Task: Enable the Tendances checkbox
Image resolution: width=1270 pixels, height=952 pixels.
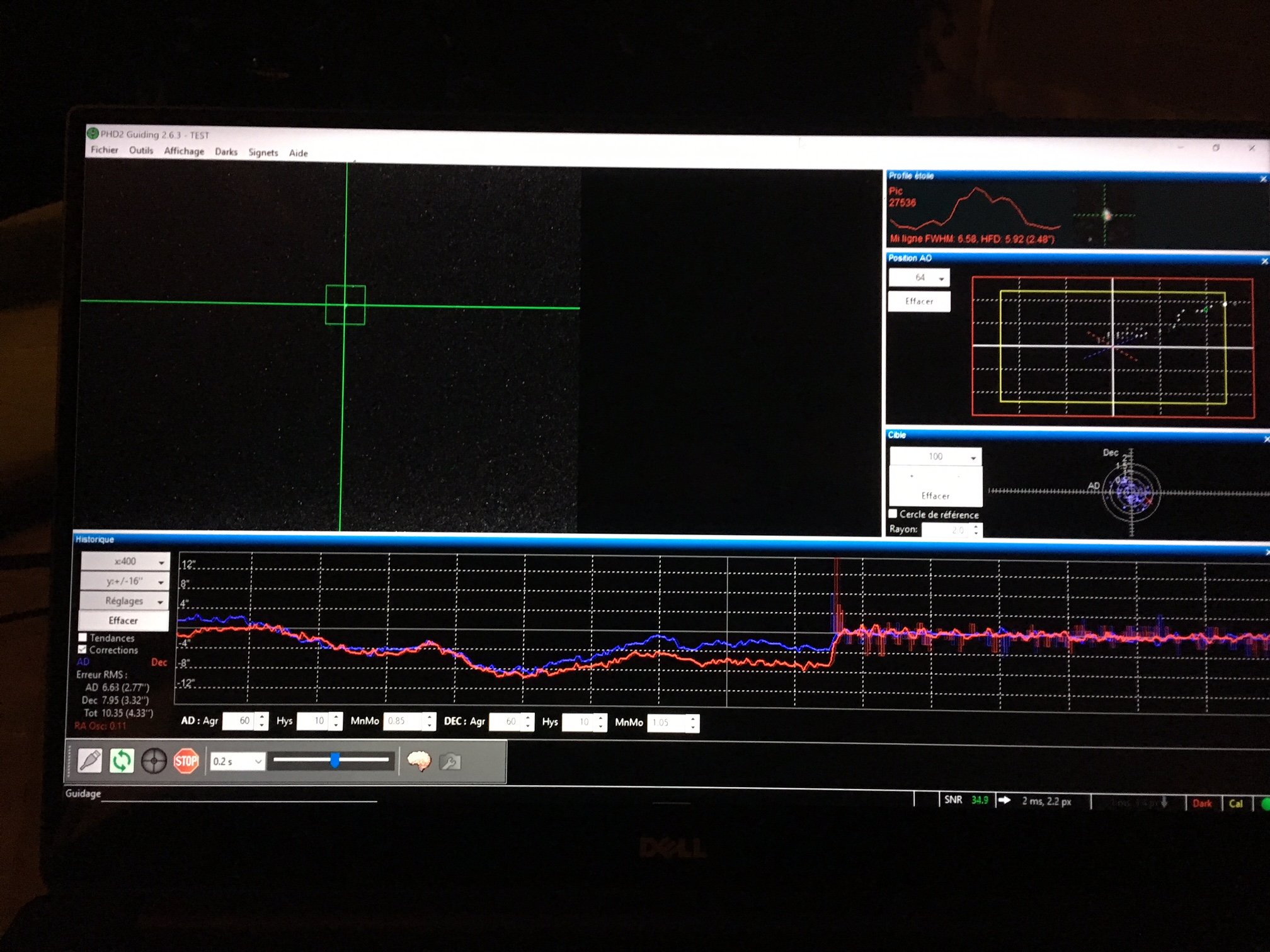Action: [x=83, y=637]
